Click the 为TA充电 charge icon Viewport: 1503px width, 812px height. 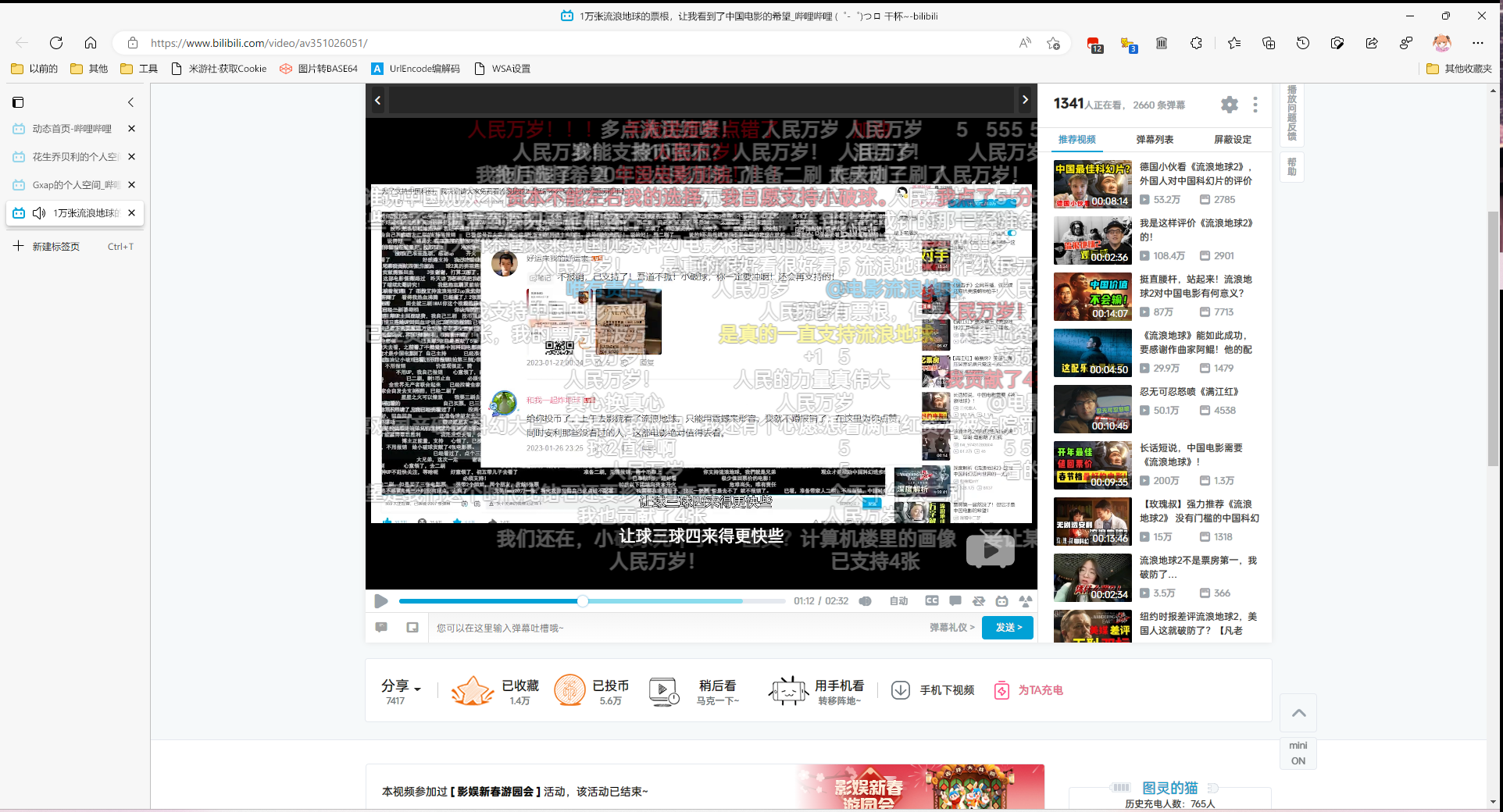click(x=1002, y=690)
